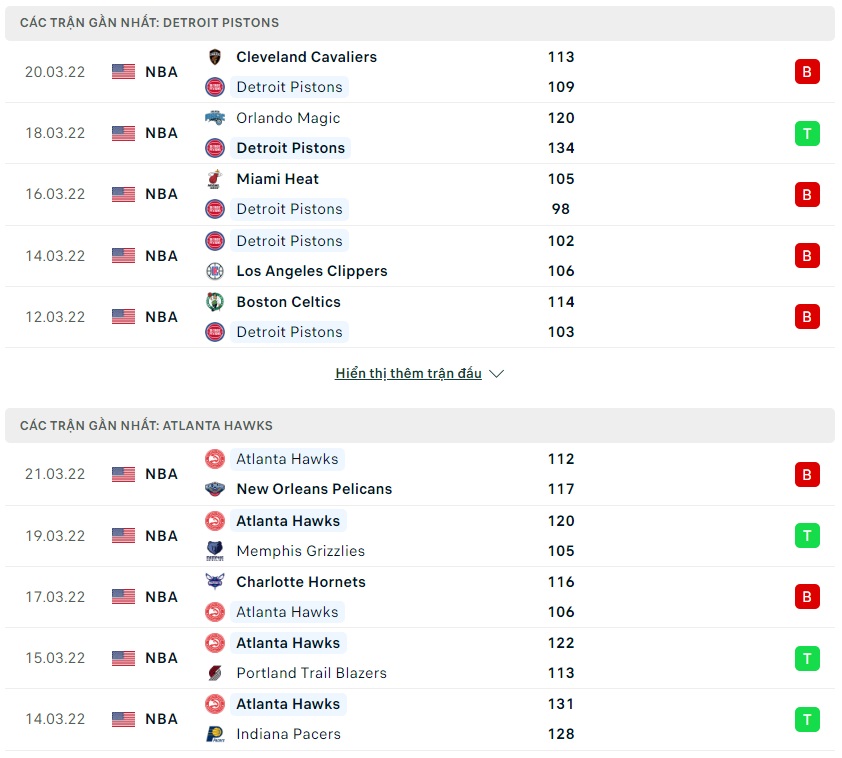Viewport: 842px width, 758px height.
Task: Expand more matches with the chevron arrow
Action: click(497, 374)
